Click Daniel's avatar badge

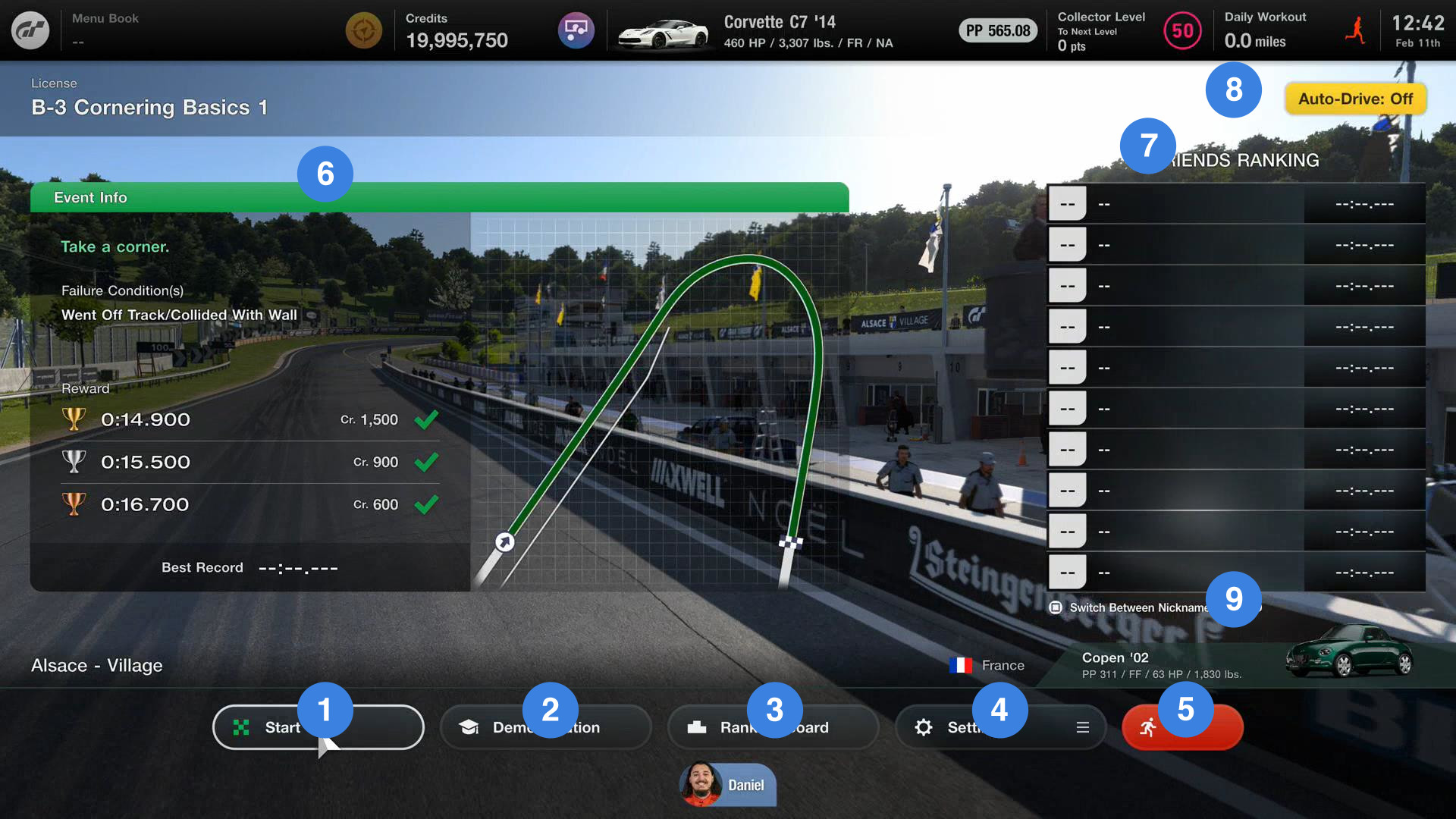point(727,785)
